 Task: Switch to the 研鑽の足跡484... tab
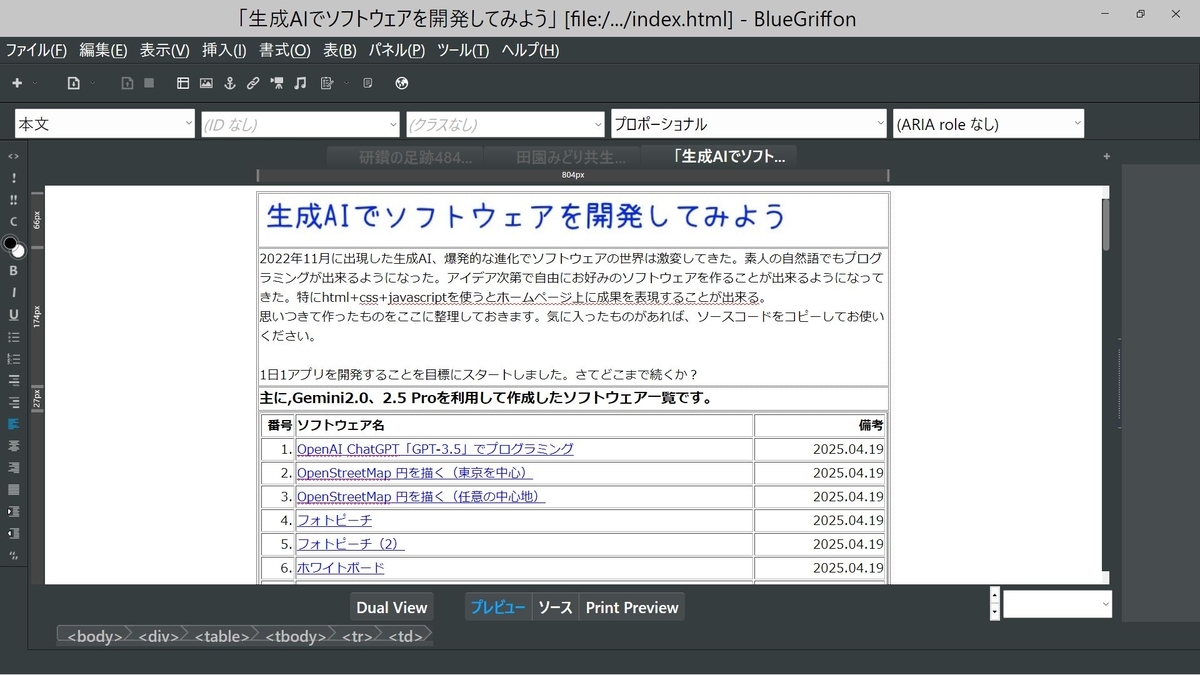pos(406,156)
